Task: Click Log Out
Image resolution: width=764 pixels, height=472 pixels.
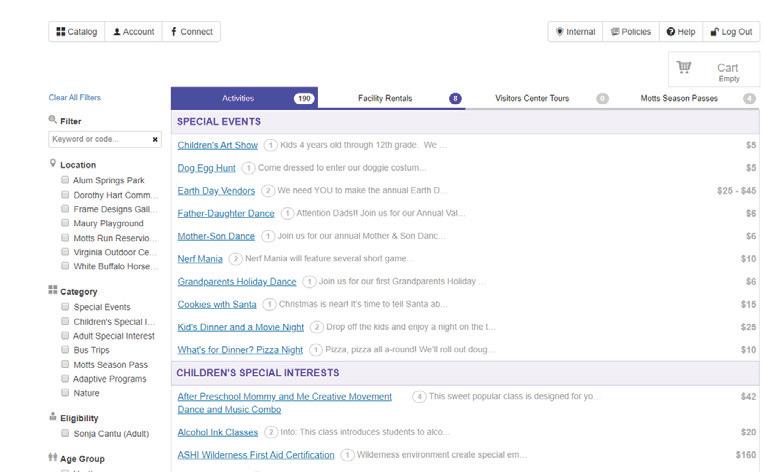Action: (x=731, y=32)
